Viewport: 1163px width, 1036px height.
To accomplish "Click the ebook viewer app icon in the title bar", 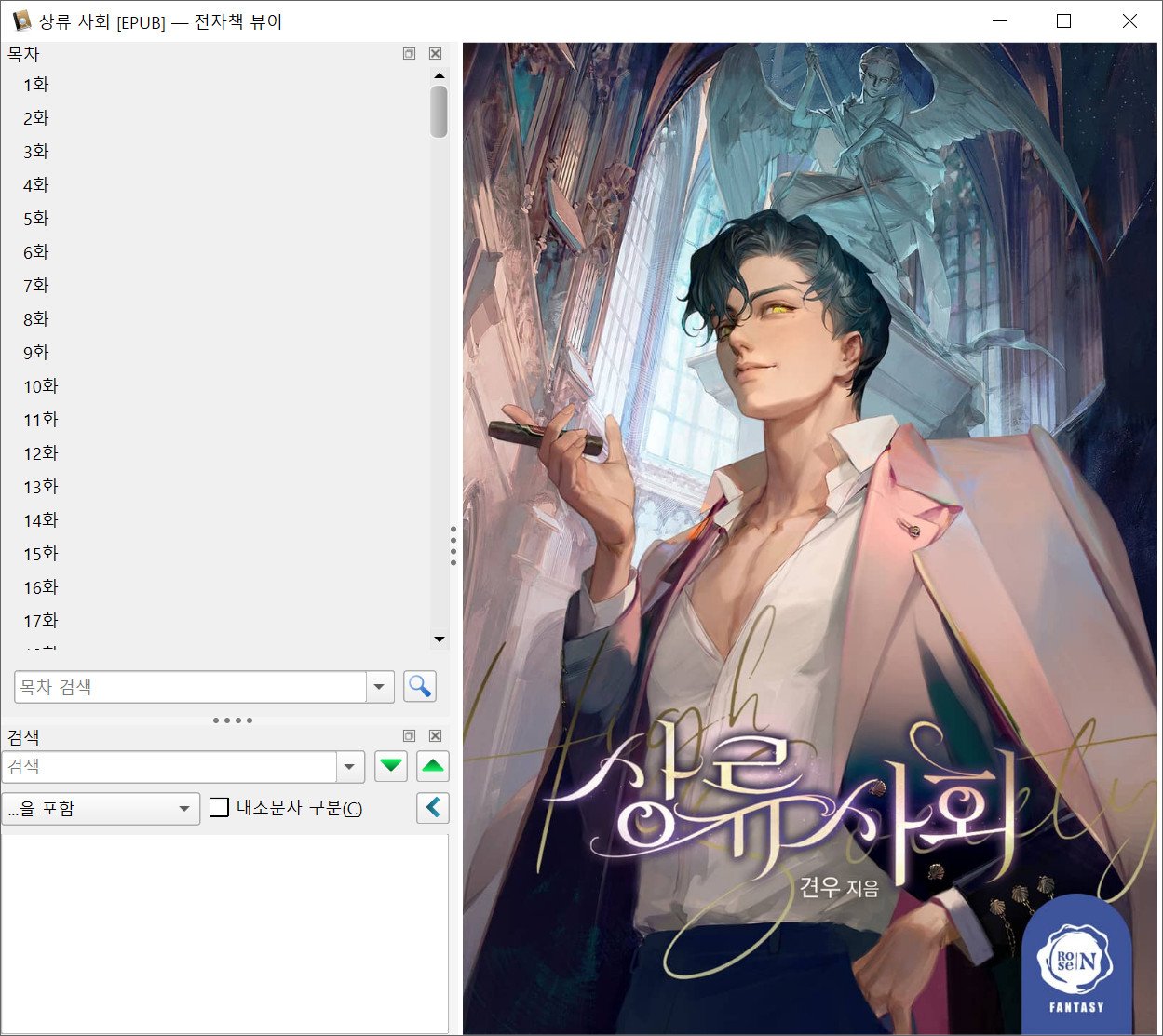I will click(x=21, y=20).
